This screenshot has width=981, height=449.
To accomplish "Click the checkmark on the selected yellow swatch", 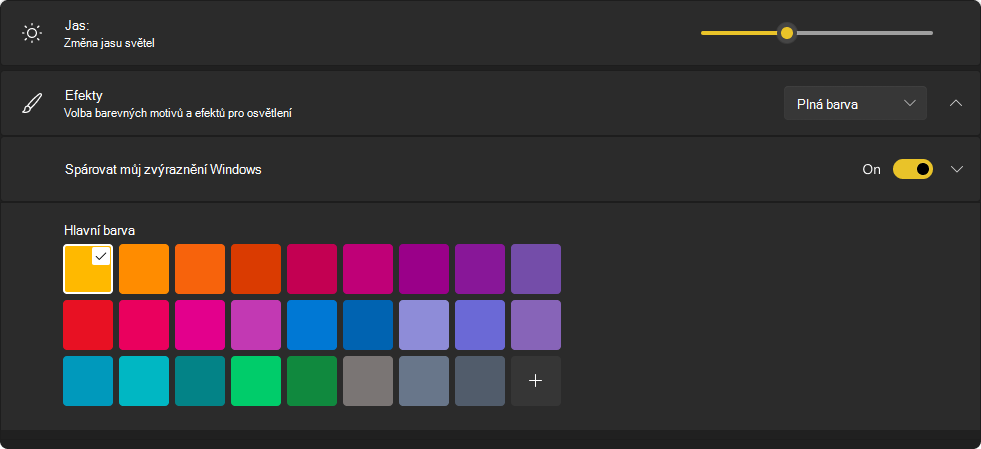I will click(101, 256).
